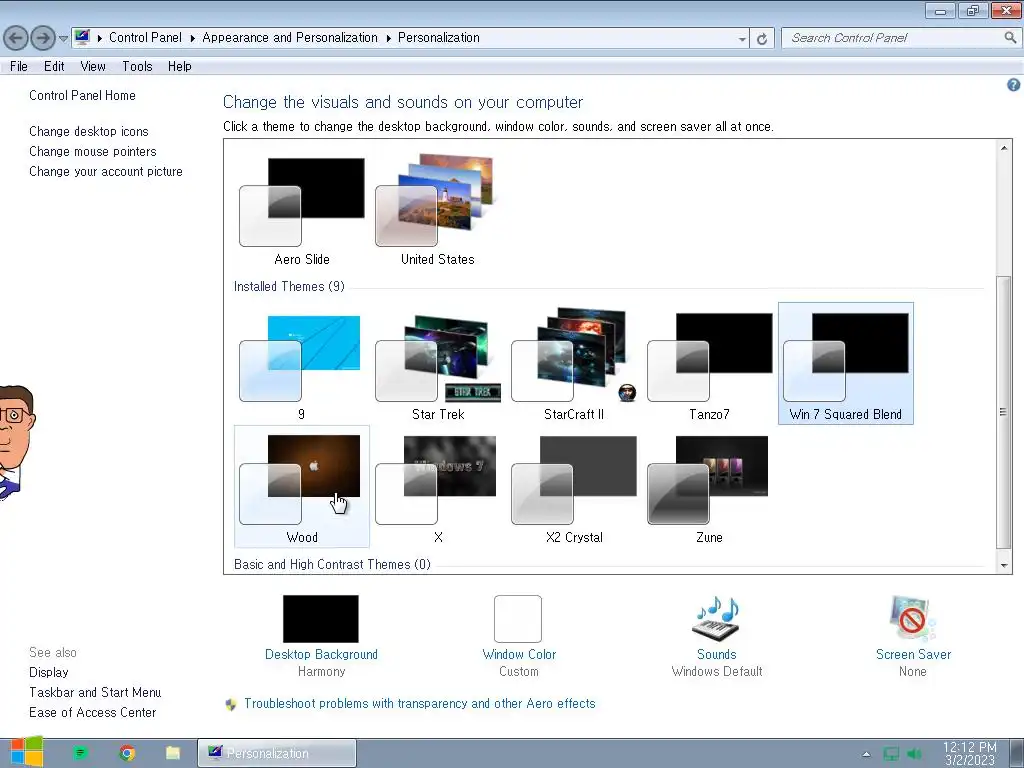Screen dimensions: 1024x768
Task: Open the address bar history dropdown
Action: click(x=742, y=39)
